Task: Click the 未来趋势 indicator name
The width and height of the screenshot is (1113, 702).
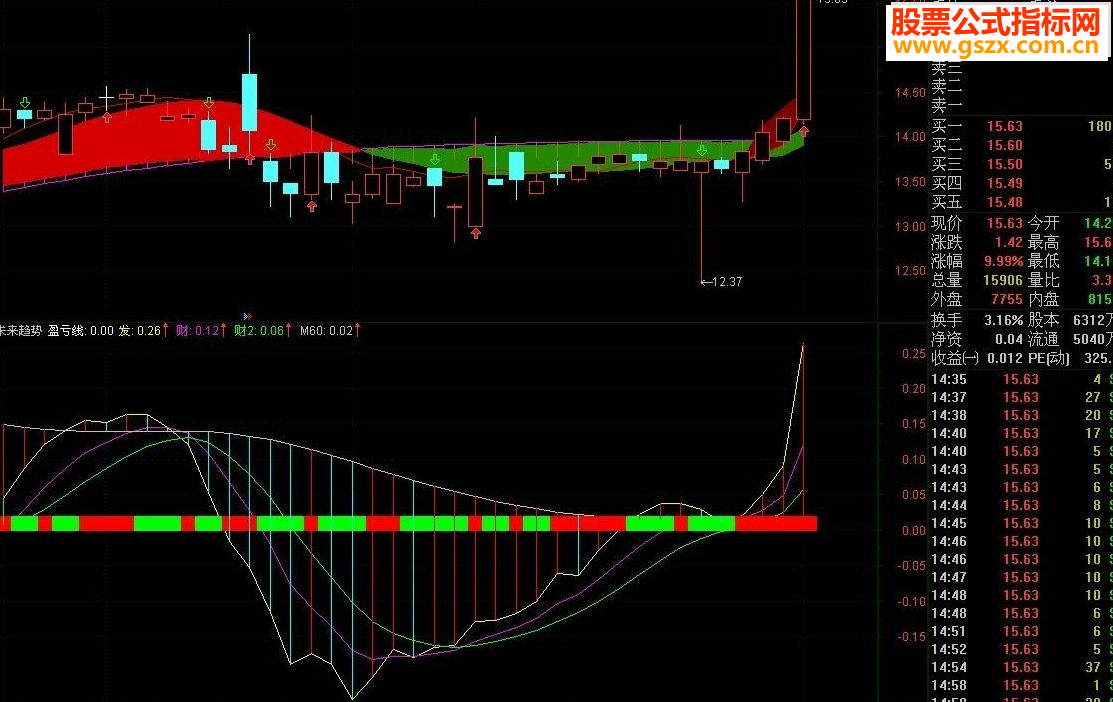Action: tap(21, 331)
